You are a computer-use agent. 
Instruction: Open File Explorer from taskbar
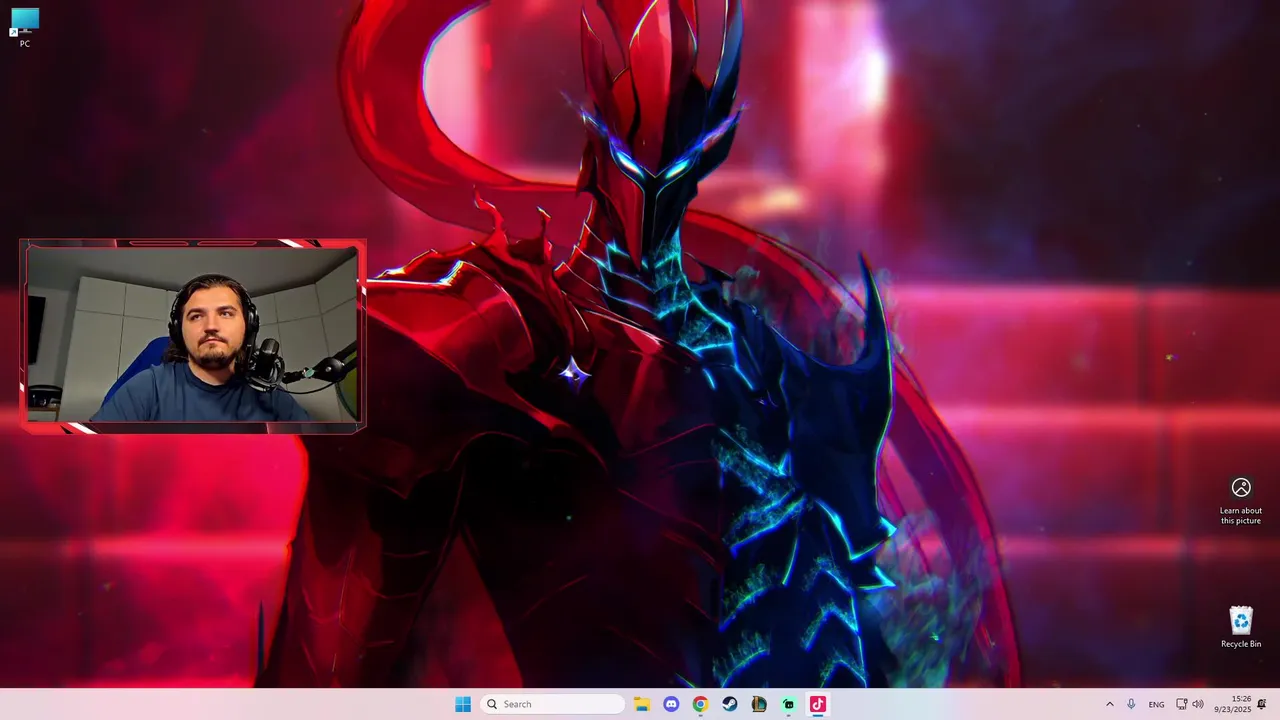[x=642, y=704]
